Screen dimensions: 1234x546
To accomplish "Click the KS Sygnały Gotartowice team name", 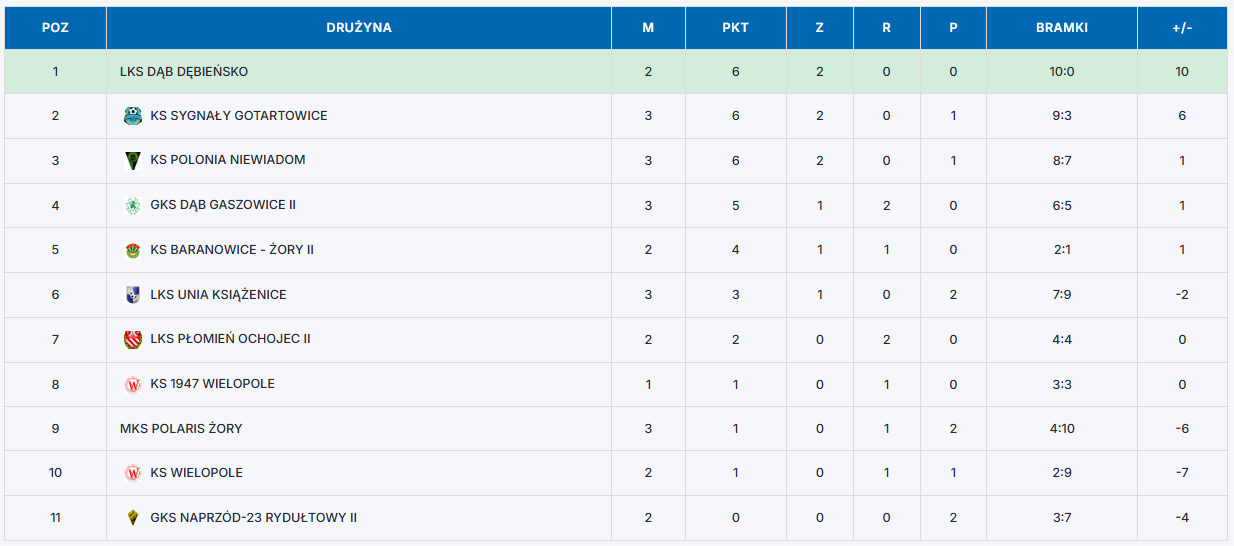I will [x=239, y=116].
